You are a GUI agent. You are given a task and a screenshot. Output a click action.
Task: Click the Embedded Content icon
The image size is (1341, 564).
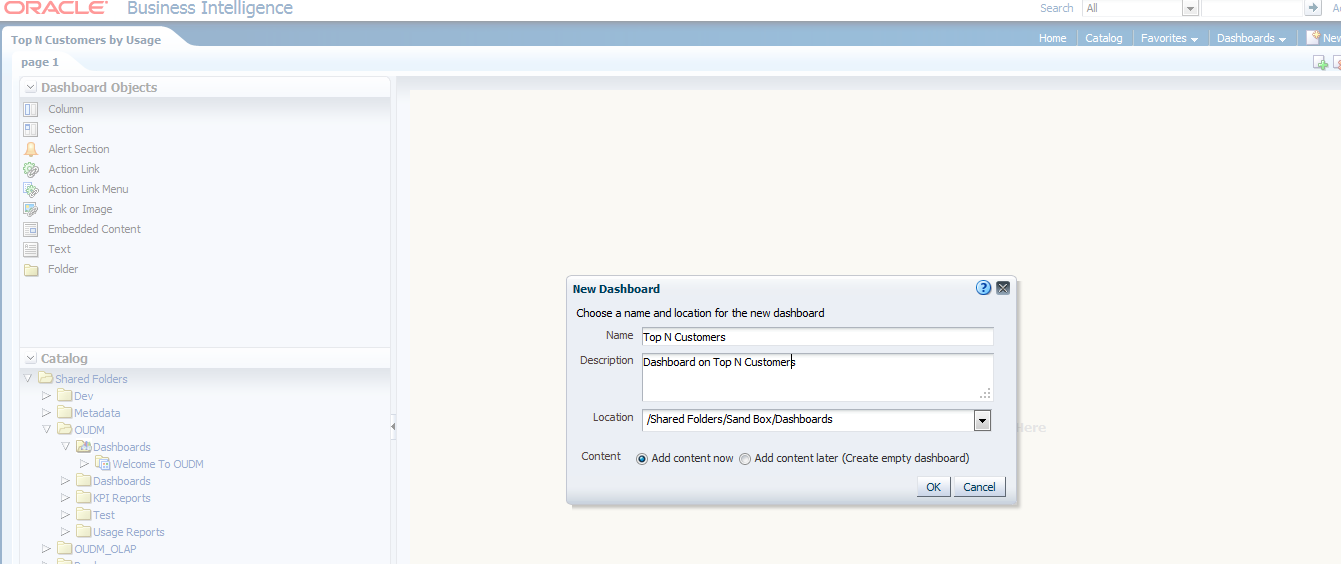pos(31,229)
